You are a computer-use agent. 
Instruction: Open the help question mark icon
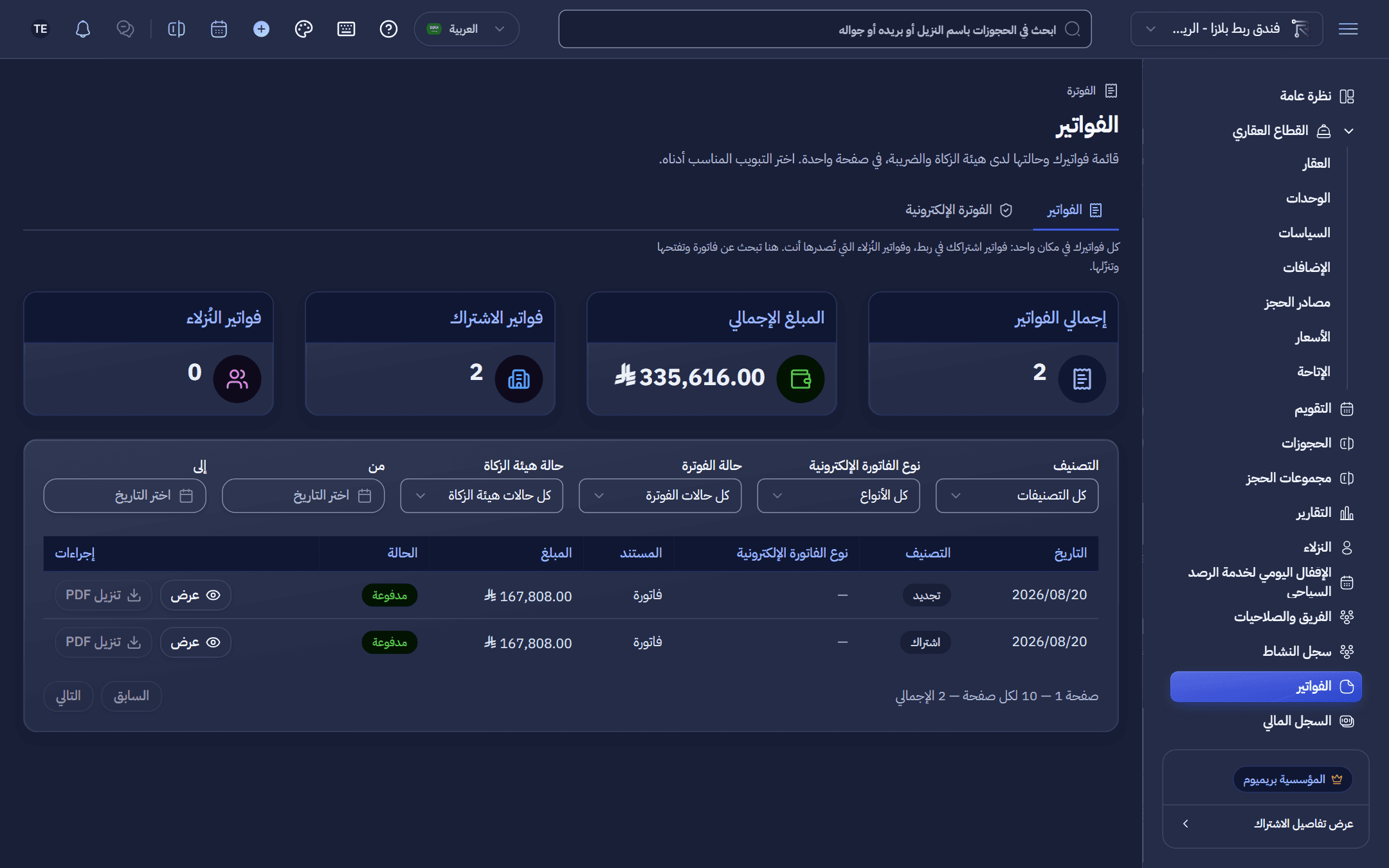point(388,29)
